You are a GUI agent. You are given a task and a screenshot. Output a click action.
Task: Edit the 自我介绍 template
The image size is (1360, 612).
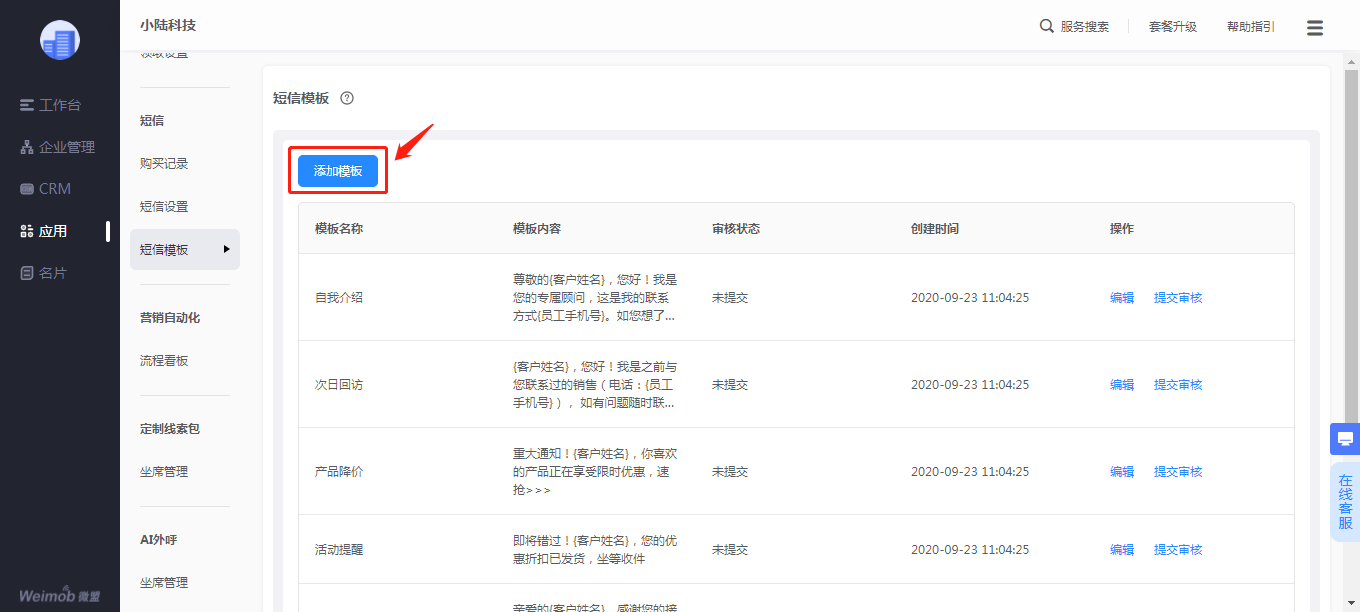[x=1122, y=298]
